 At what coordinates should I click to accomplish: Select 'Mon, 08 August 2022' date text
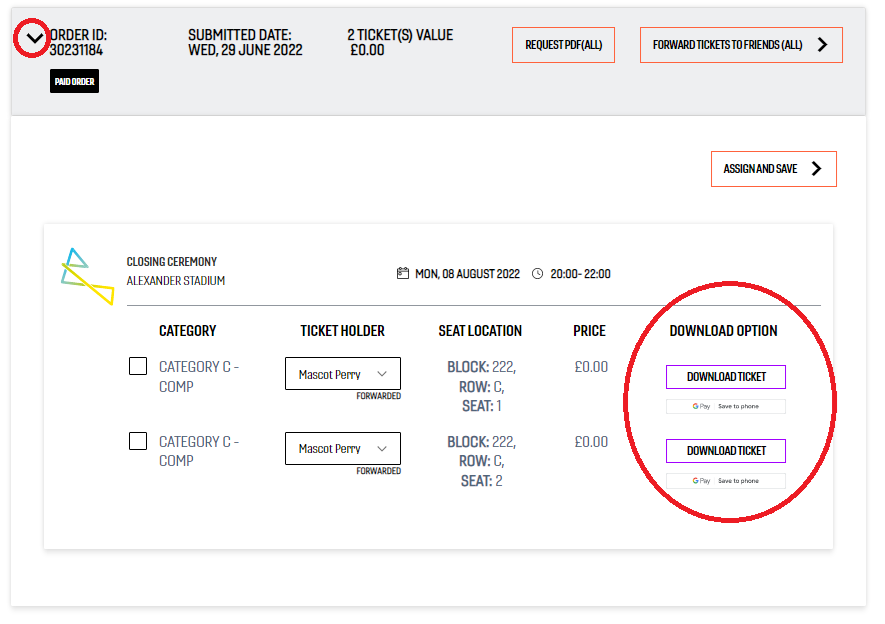pos(467,274)
